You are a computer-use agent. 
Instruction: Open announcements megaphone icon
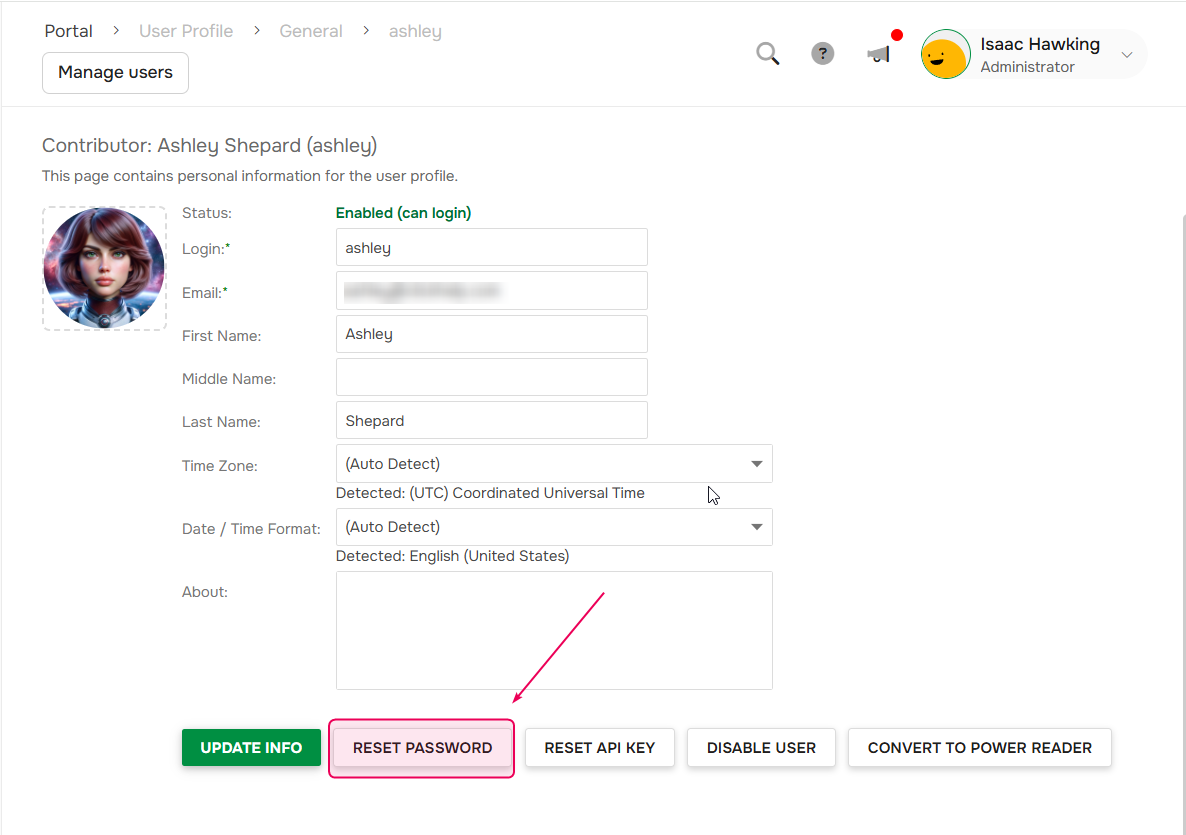pyautogui.click(x=878, y=54)
